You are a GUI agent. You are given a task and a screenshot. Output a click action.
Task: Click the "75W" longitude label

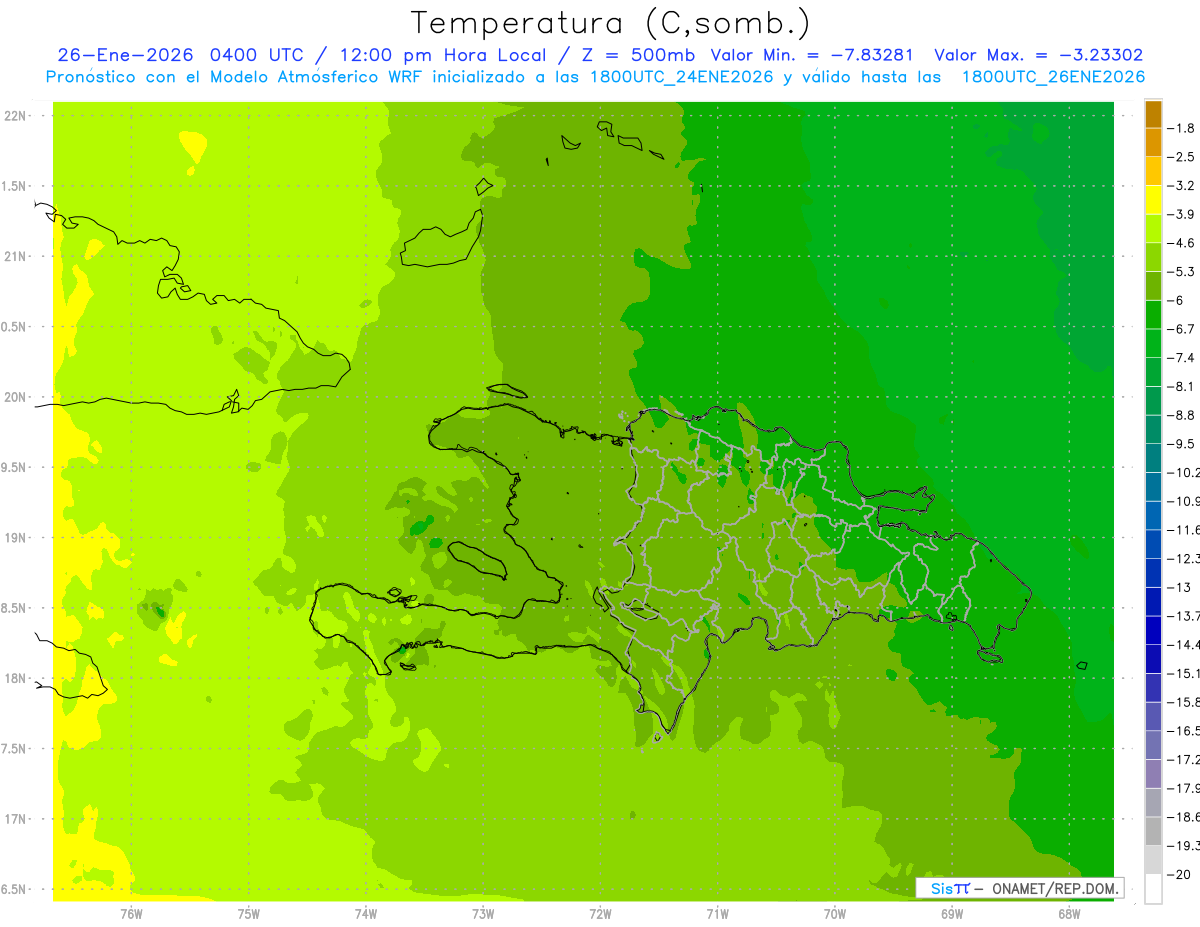[x=249, y=913]
